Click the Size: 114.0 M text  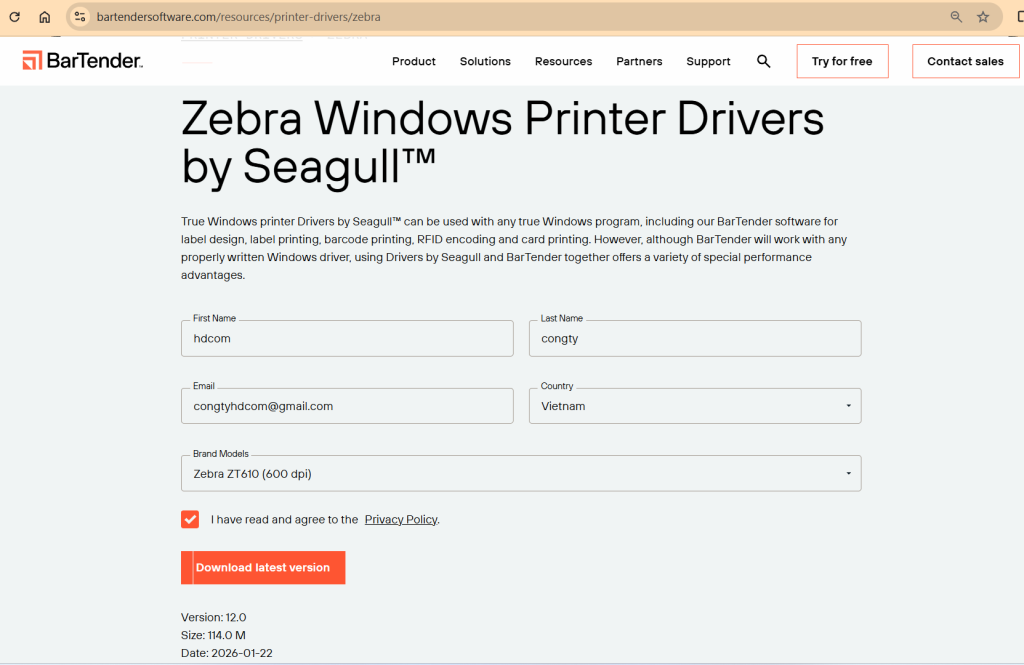pos(214,635)
